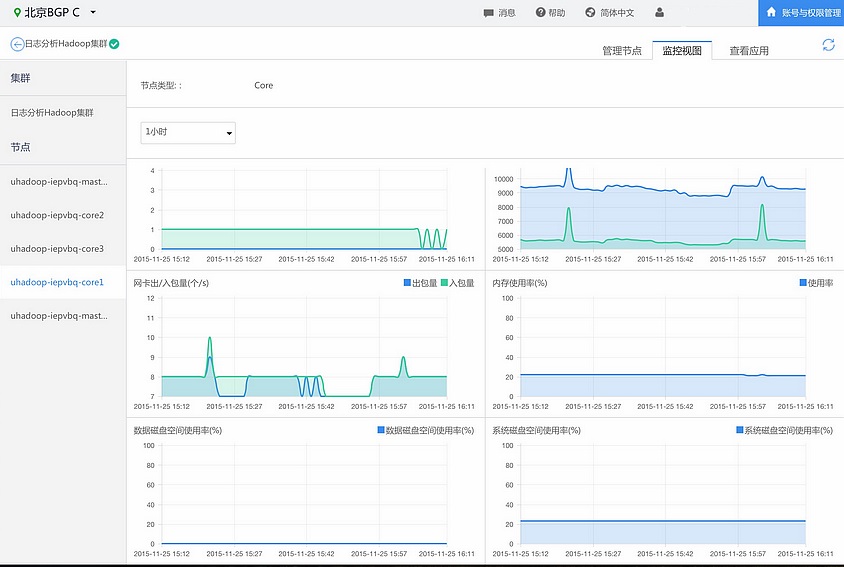This screenshot has width=844, height=567.
Task: Click the 日志分析Hadoop集群 page title
Action: click(x=66, y=44)
